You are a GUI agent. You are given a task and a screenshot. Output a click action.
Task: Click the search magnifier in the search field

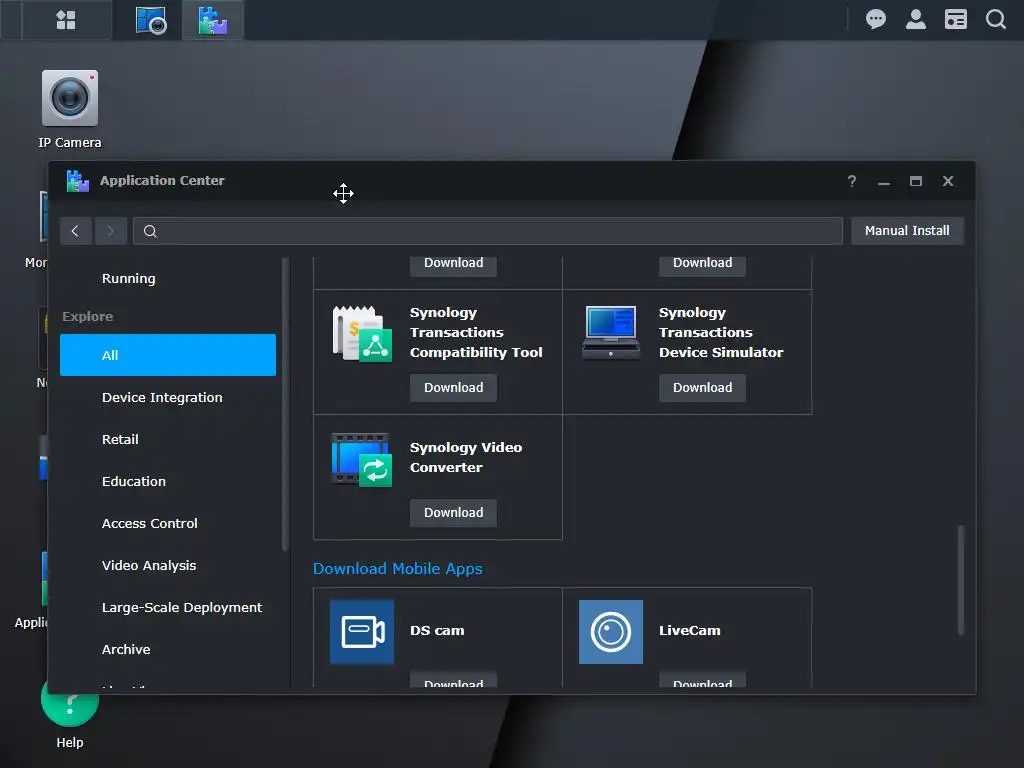pyautogui.click(x=150, y=231)
